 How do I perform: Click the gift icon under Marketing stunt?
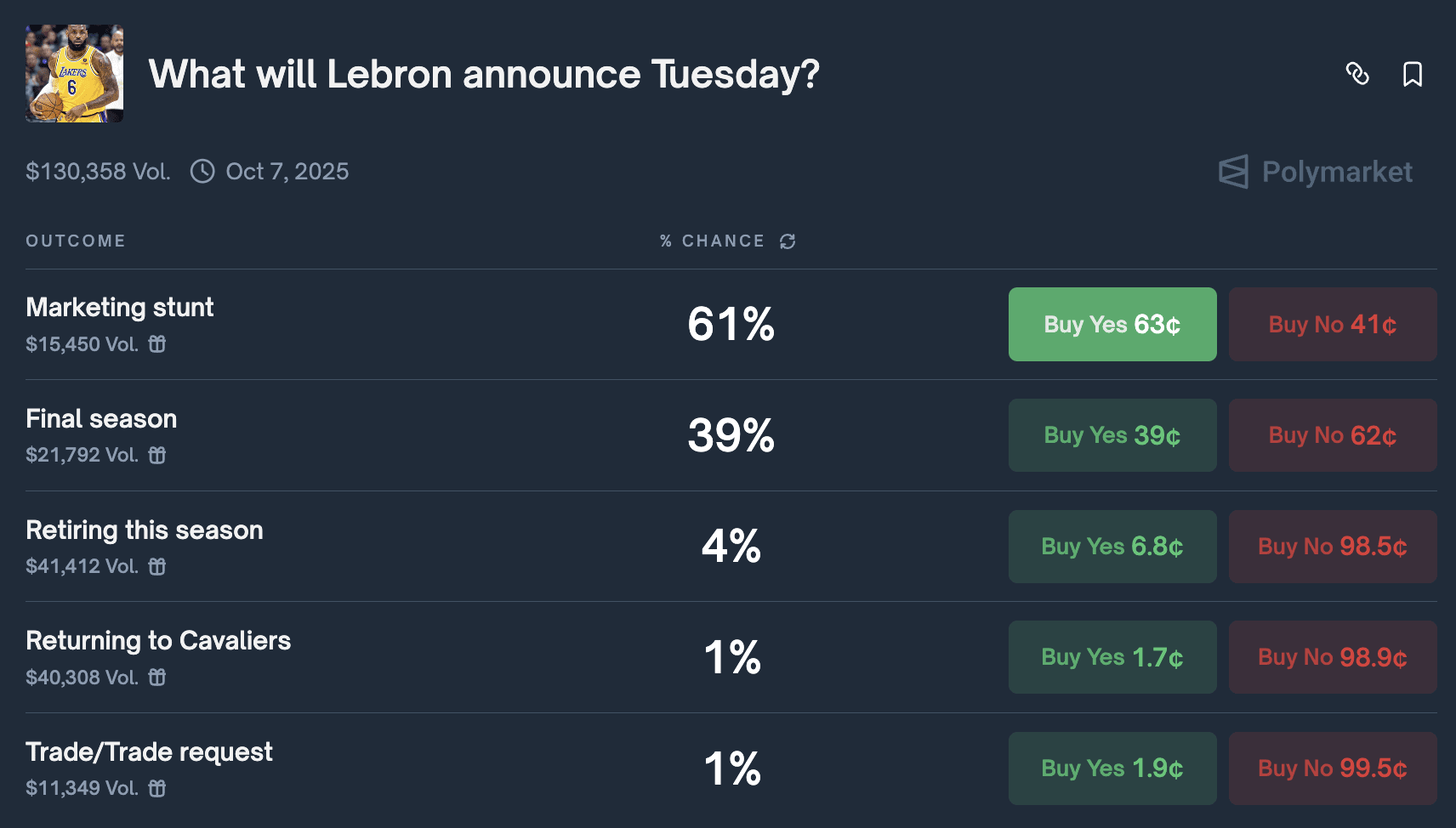point(157,344)
